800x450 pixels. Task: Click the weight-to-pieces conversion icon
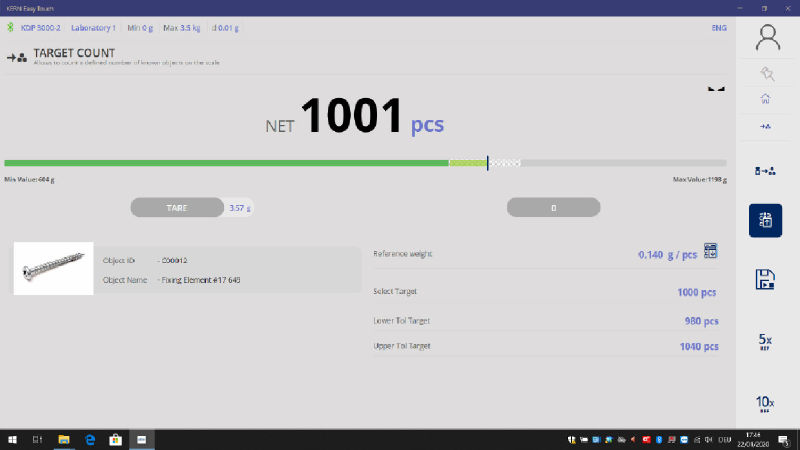click(766, 171)
